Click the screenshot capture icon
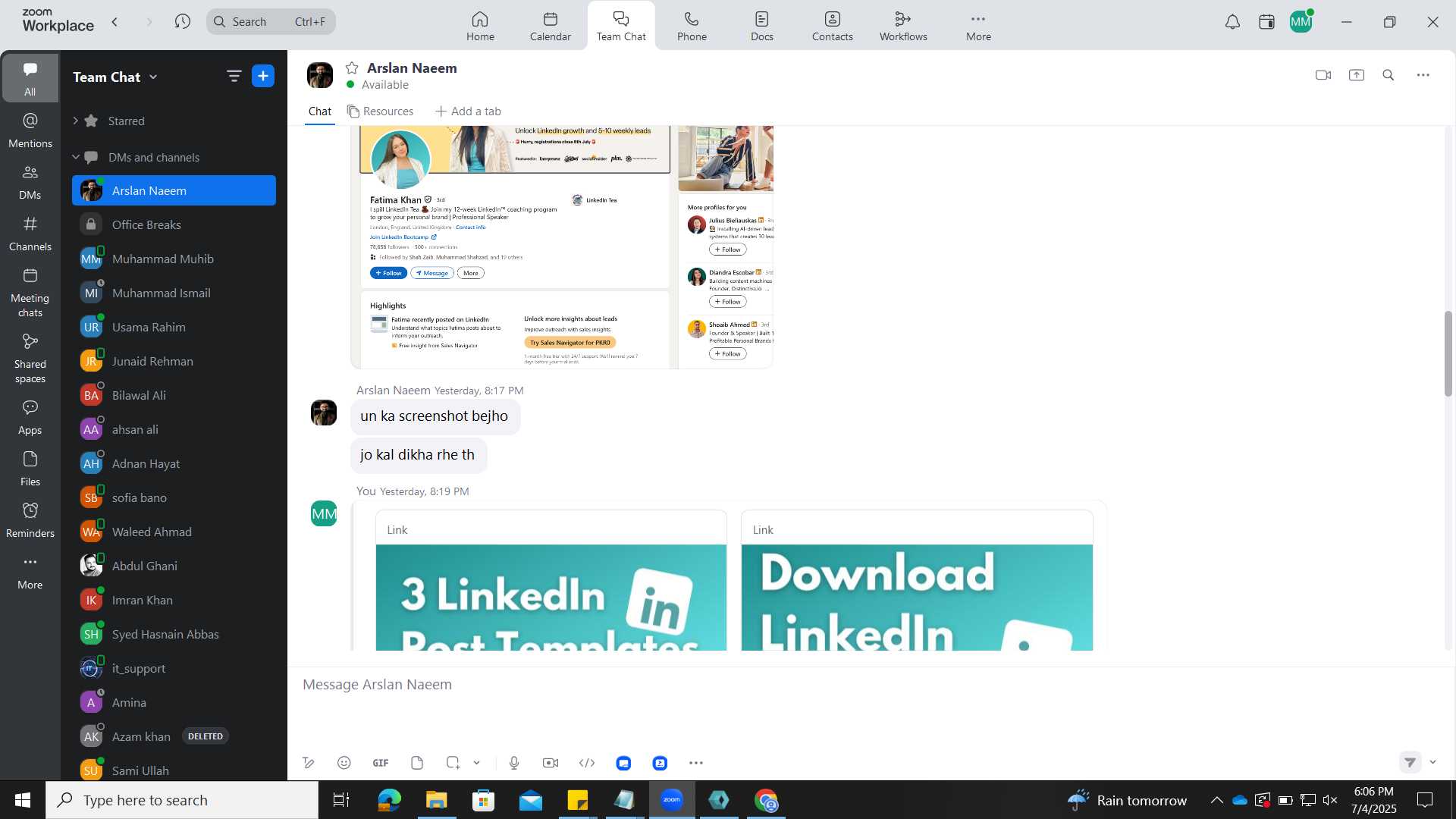 pos(453,763)
